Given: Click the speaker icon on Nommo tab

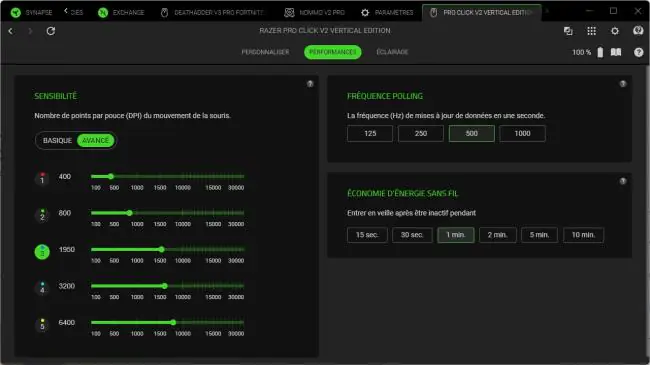Looking at the screenshot, I should coord(289,13).
